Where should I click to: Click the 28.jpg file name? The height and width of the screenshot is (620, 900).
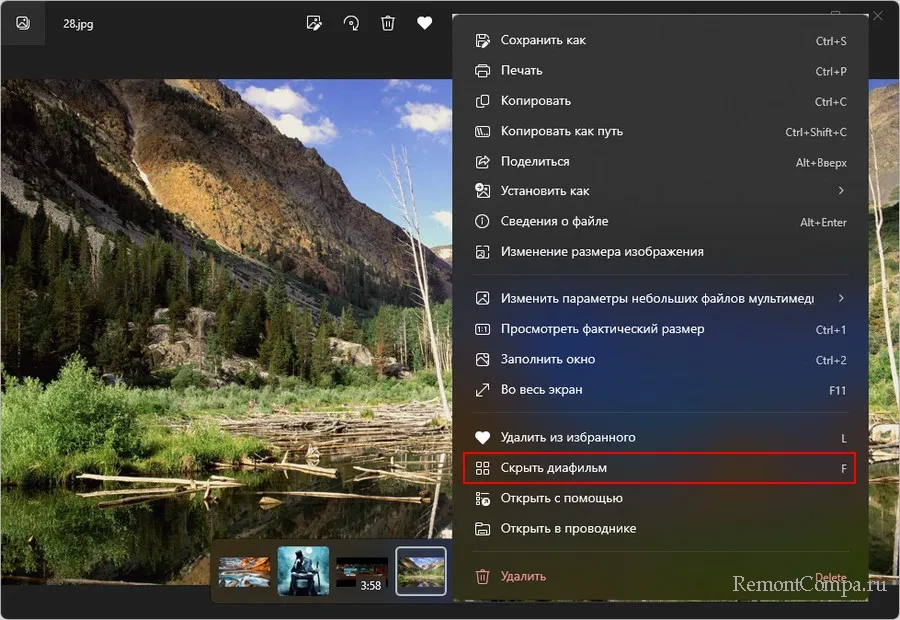78,24
